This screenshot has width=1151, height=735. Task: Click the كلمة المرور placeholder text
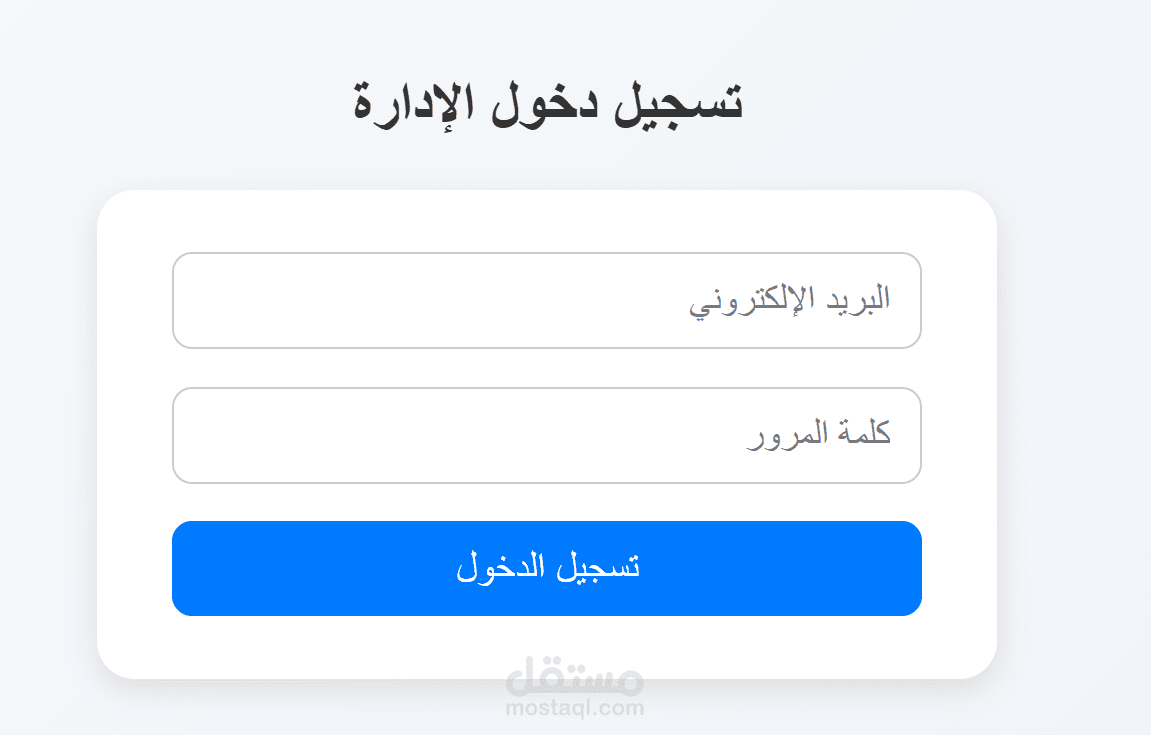coord(819,435)
